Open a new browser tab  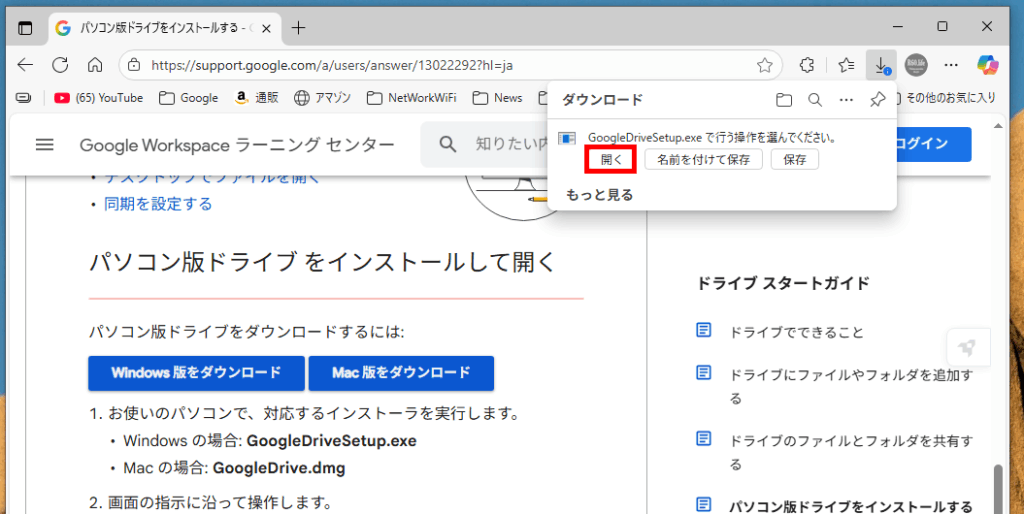tap(298, 28)
